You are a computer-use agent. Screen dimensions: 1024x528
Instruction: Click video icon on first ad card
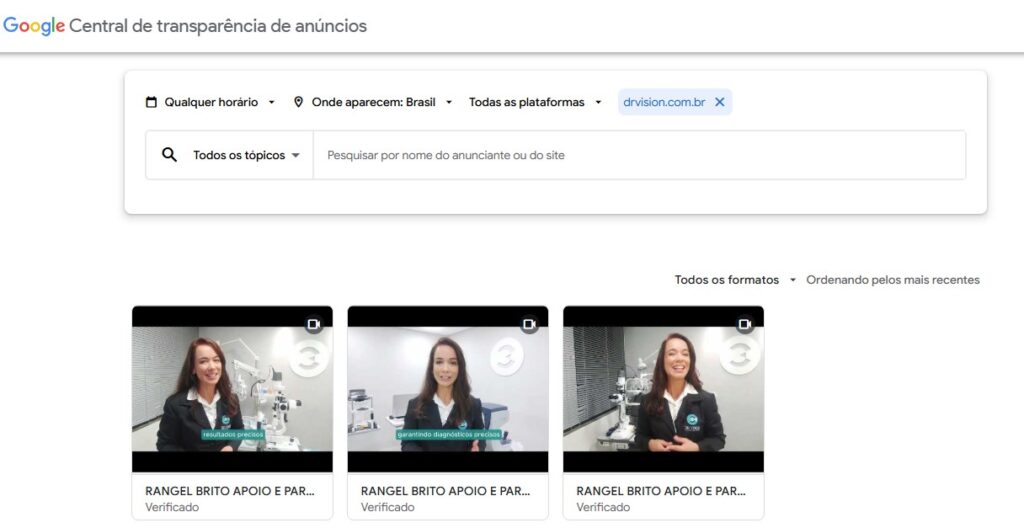314,324
